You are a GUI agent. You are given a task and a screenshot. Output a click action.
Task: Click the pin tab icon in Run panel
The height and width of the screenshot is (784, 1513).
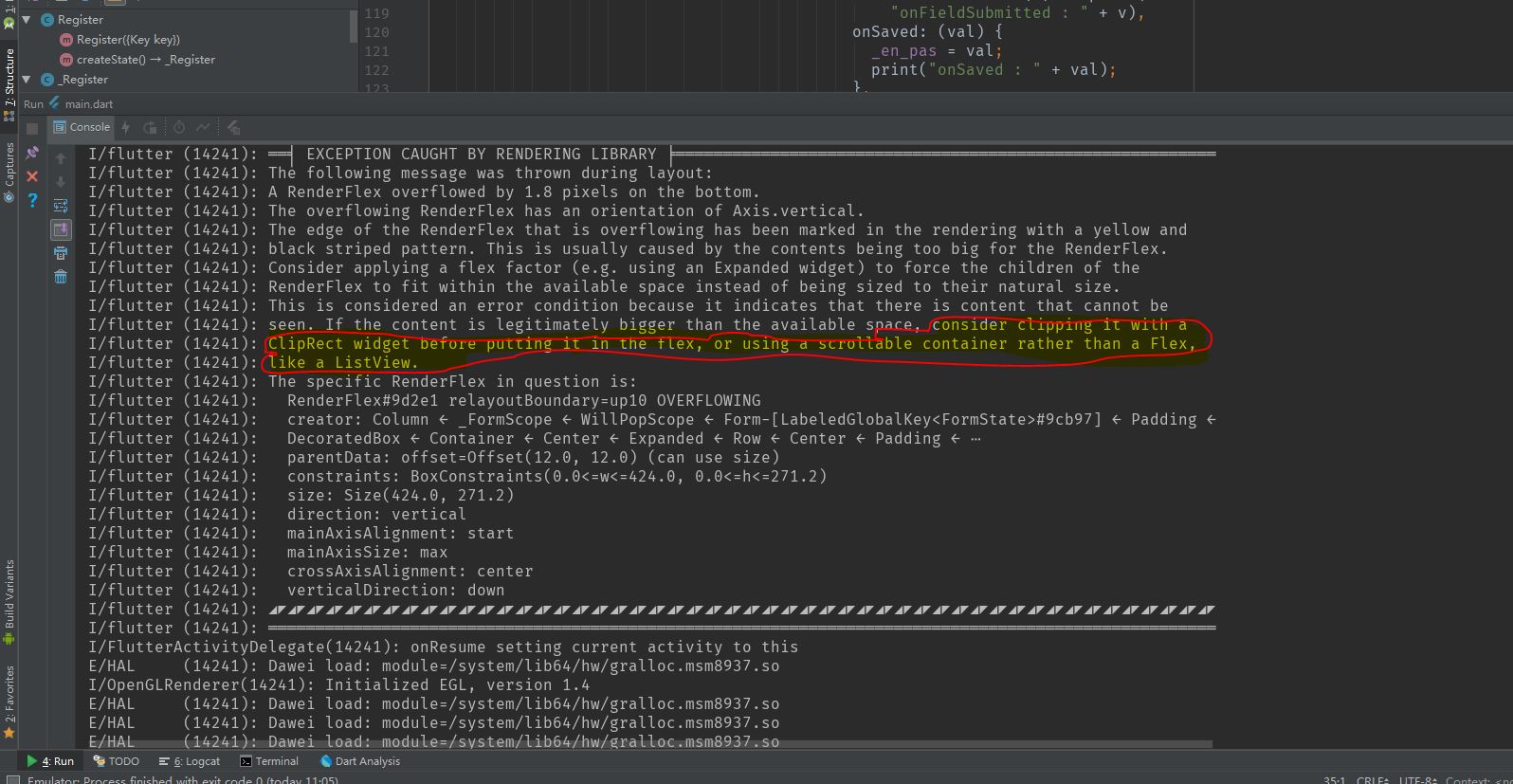click(x=32, y=152)
